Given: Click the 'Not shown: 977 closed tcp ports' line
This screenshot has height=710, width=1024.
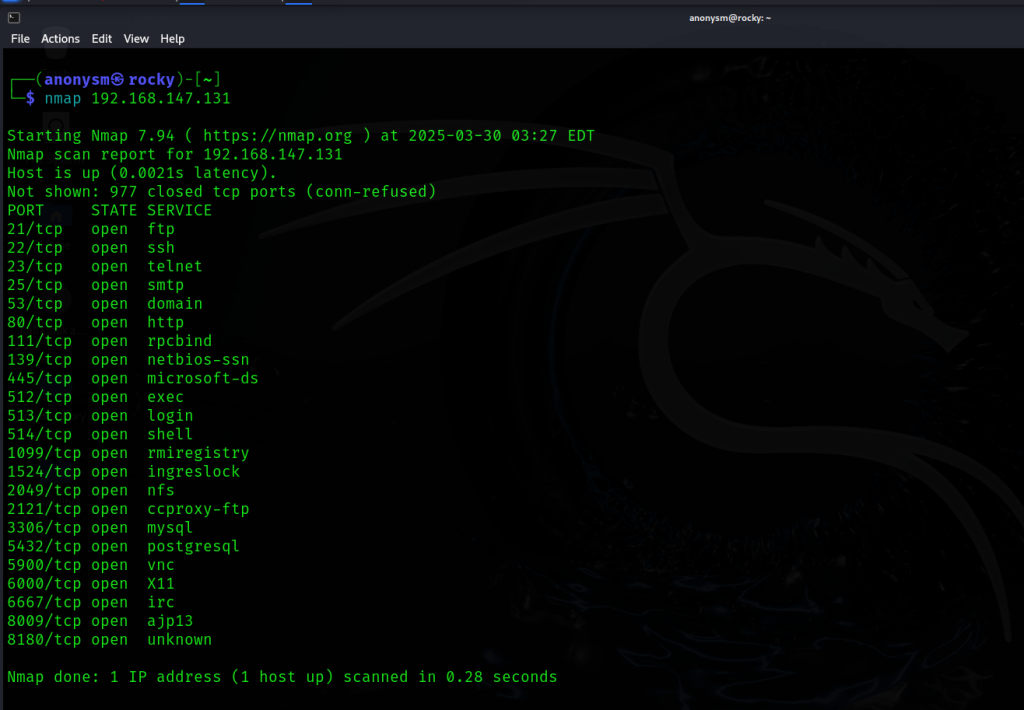Looking at the screenshot, I should click(x=221, y=192).
